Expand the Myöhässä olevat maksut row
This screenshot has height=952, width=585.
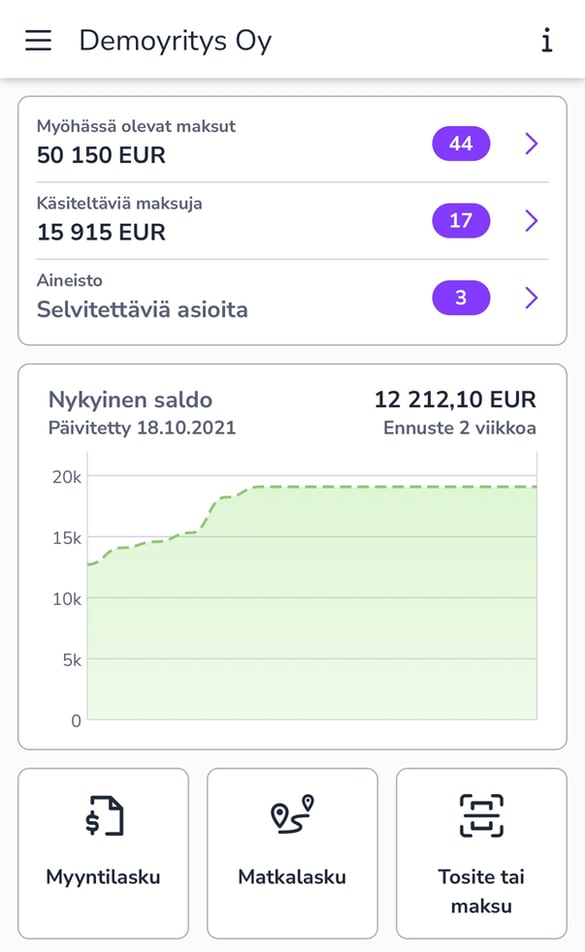pyautogui.click(x=531, y=143)
